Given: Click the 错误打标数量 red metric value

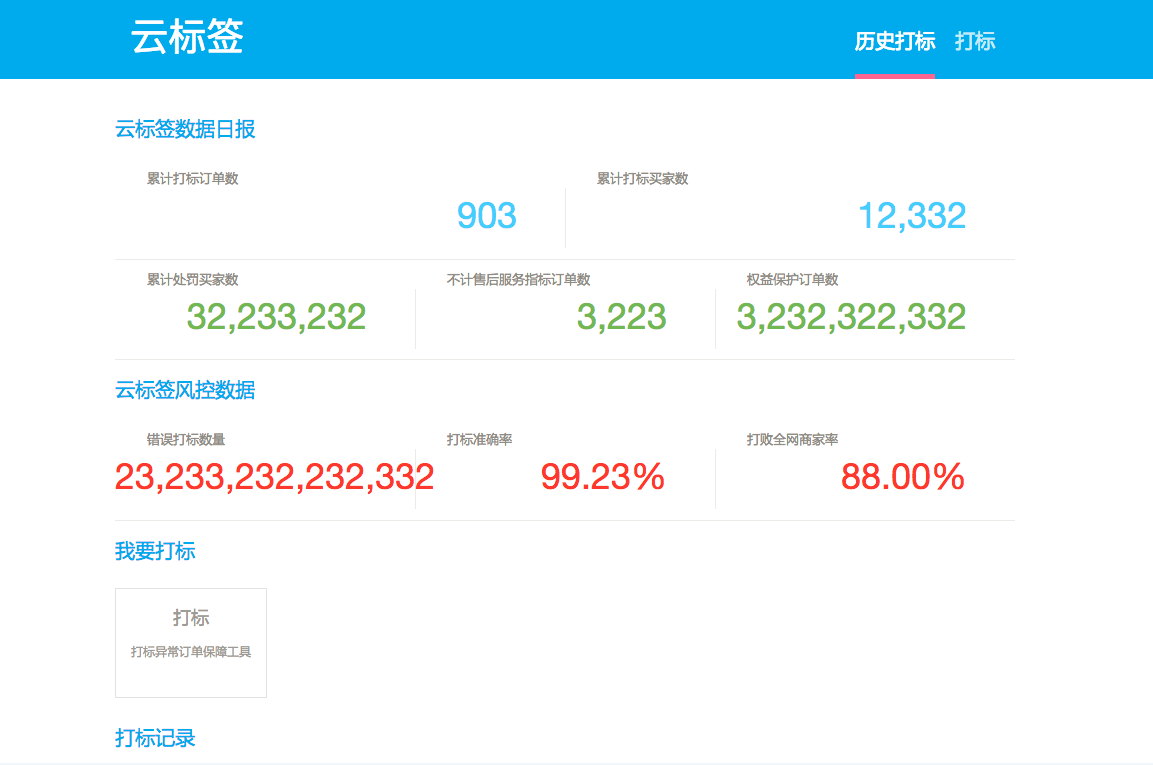Looking at the screenshot, I should tap(275, 477).
